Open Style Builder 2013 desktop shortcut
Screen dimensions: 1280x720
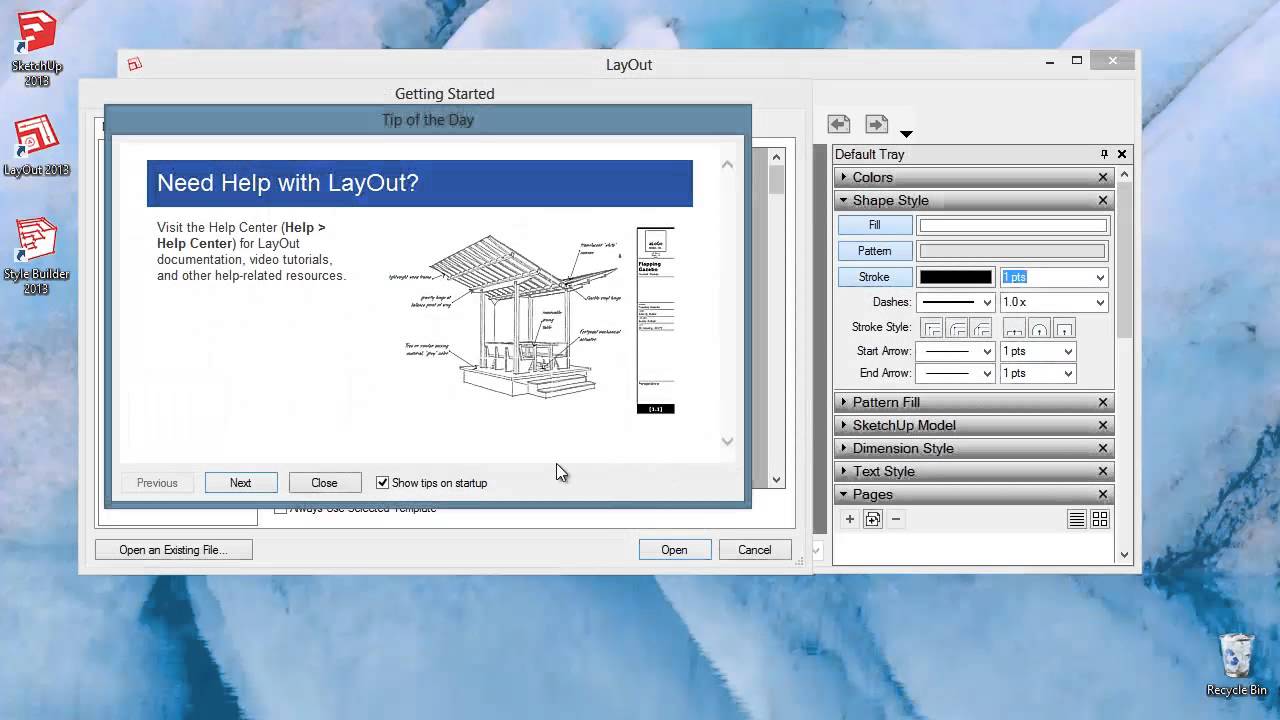coord(37,256)
